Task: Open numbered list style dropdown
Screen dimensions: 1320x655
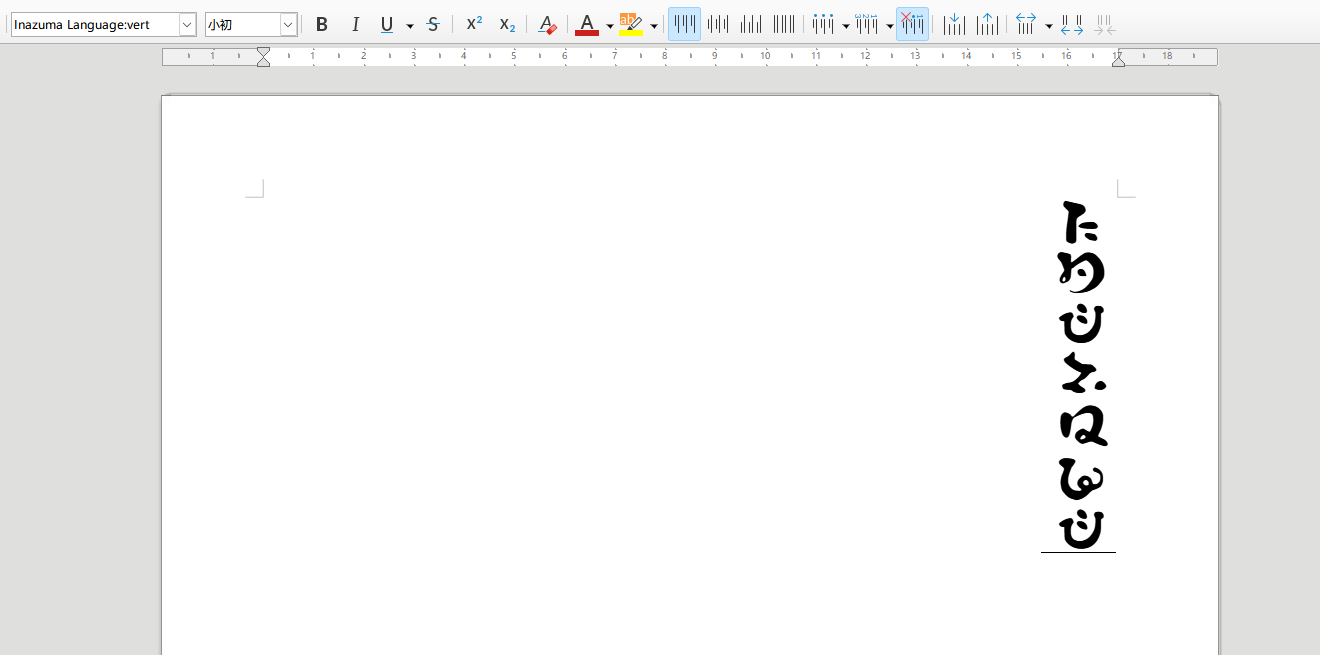Action: pyautogui.click(x=889, y=25)
